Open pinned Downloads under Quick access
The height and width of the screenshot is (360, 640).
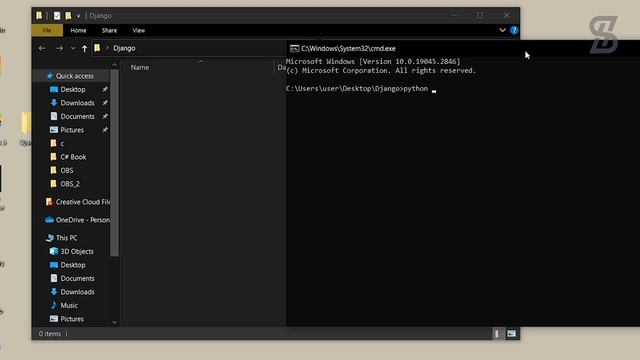coord(77,103)
